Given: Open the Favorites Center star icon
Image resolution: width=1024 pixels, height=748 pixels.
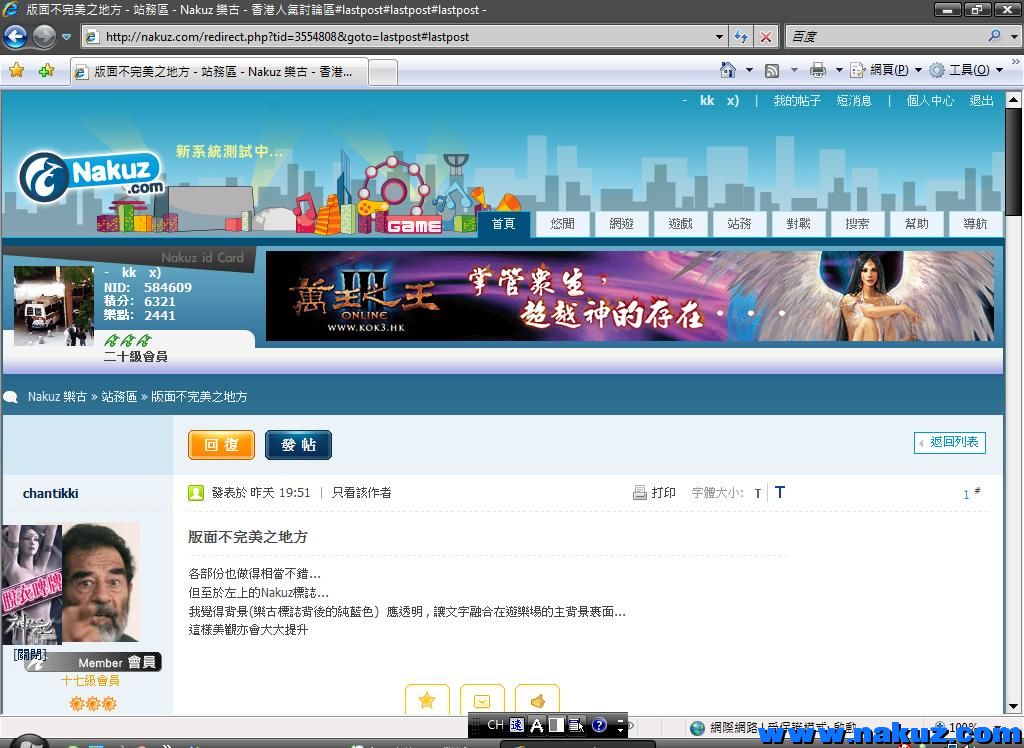Looking at the screenshot, I should pyautogui.click(x=16, y=71).
